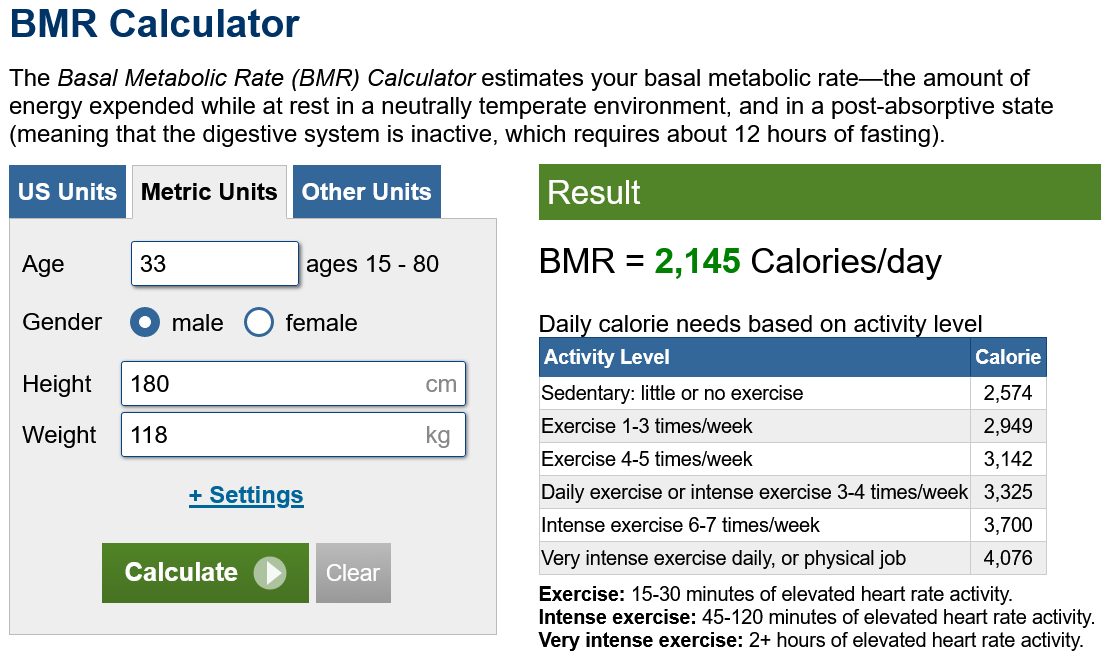Screen dimensions: 1110x666
Task: Click the BMR Calculator page heading
Action: [155, 24]
